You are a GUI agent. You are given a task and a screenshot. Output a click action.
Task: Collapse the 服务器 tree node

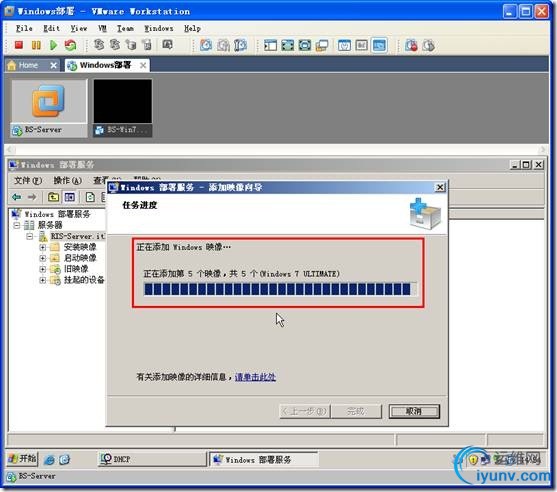pyautogui.click(x=17, y=225)
